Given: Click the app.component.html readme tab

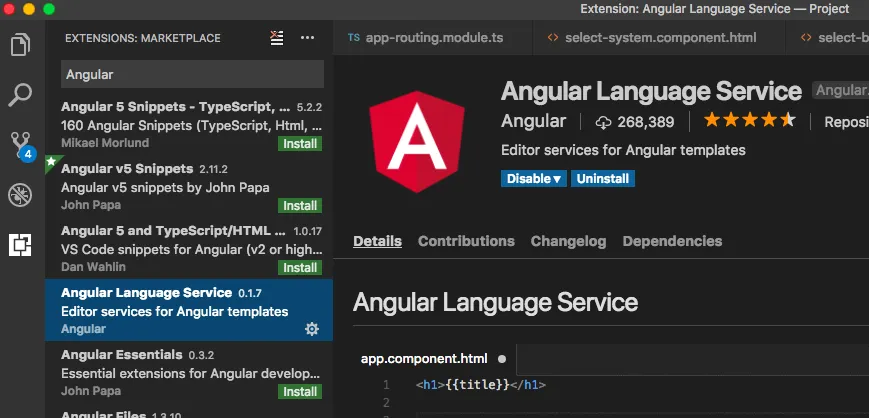Looking at the screenshot, I should [x=434, y=359].
